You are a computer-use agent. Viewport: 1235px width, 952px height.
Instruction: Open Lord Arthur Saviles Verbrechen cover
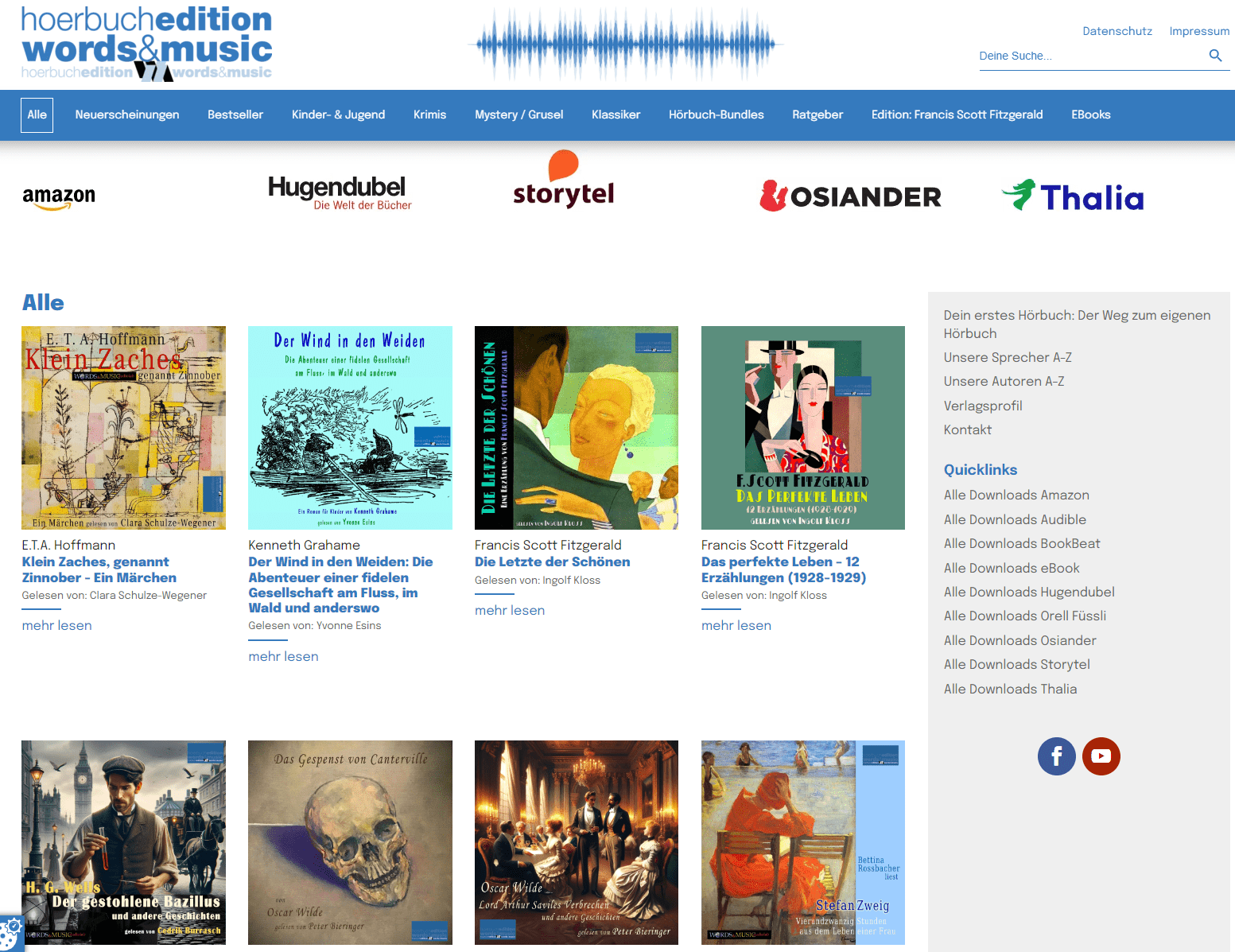coord(577,843)
